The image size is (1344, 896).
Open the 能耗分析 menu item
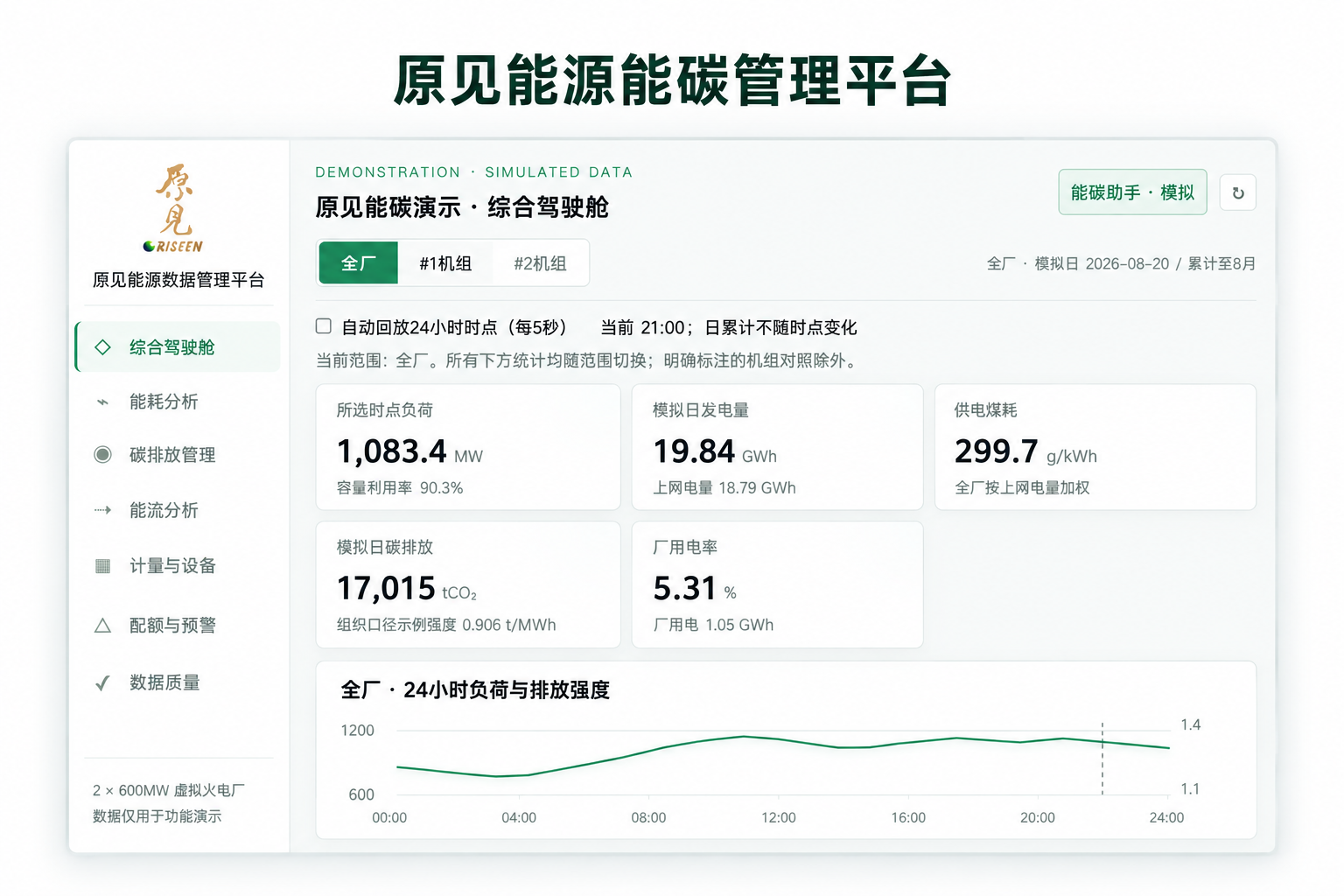pos(178,402)
